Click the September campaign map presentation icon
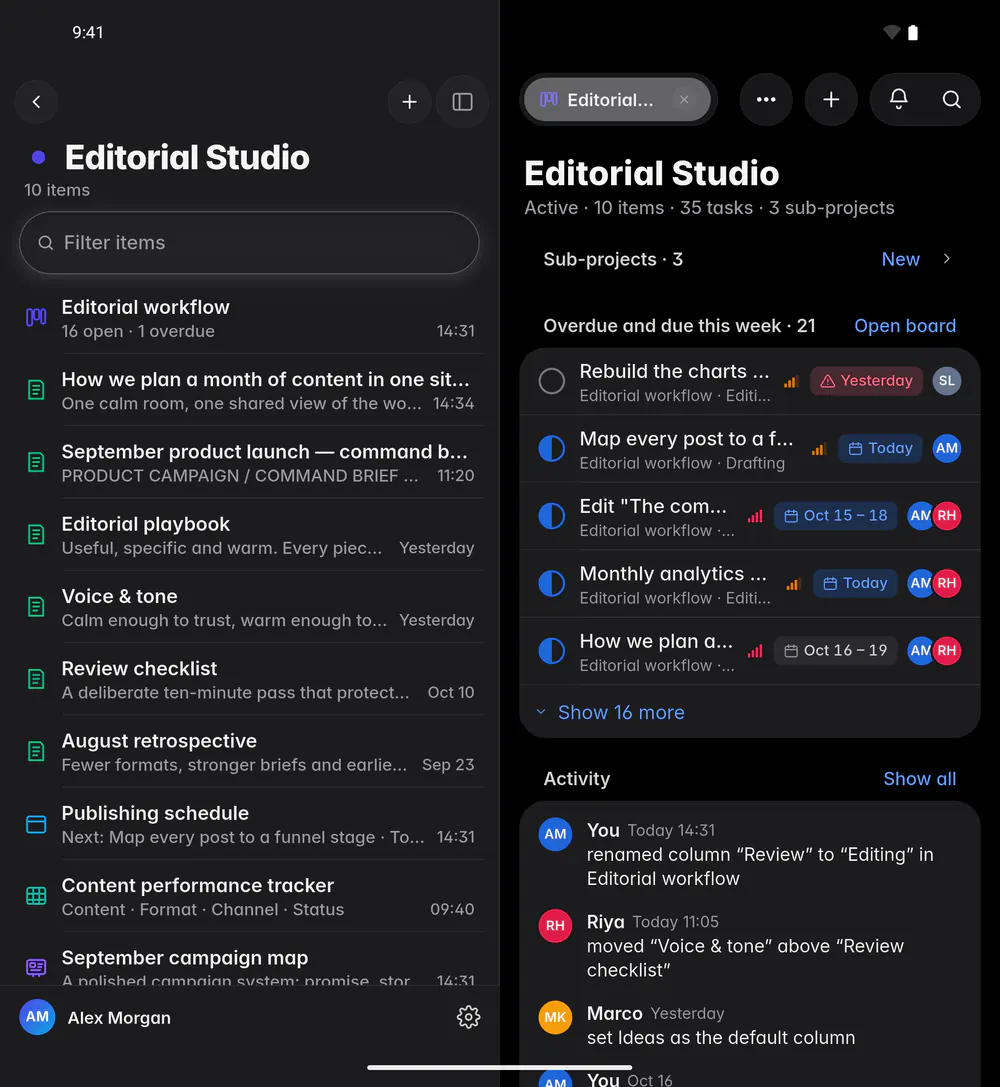Screen dimensions: 1000x1087 [36, 968]
